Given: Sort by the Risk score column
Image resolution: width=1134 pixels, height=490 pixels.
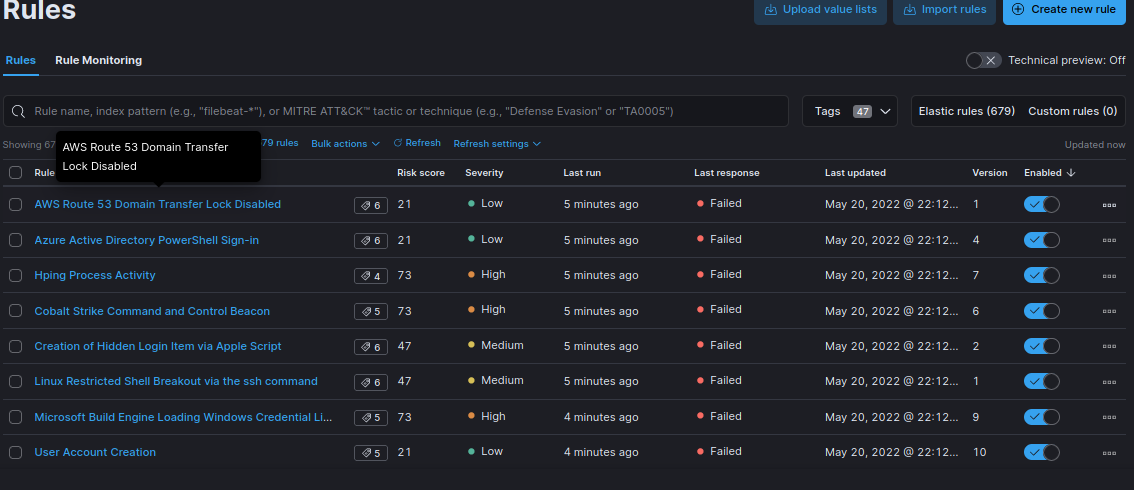Looking at the screenshot, I should pos(421,173).
